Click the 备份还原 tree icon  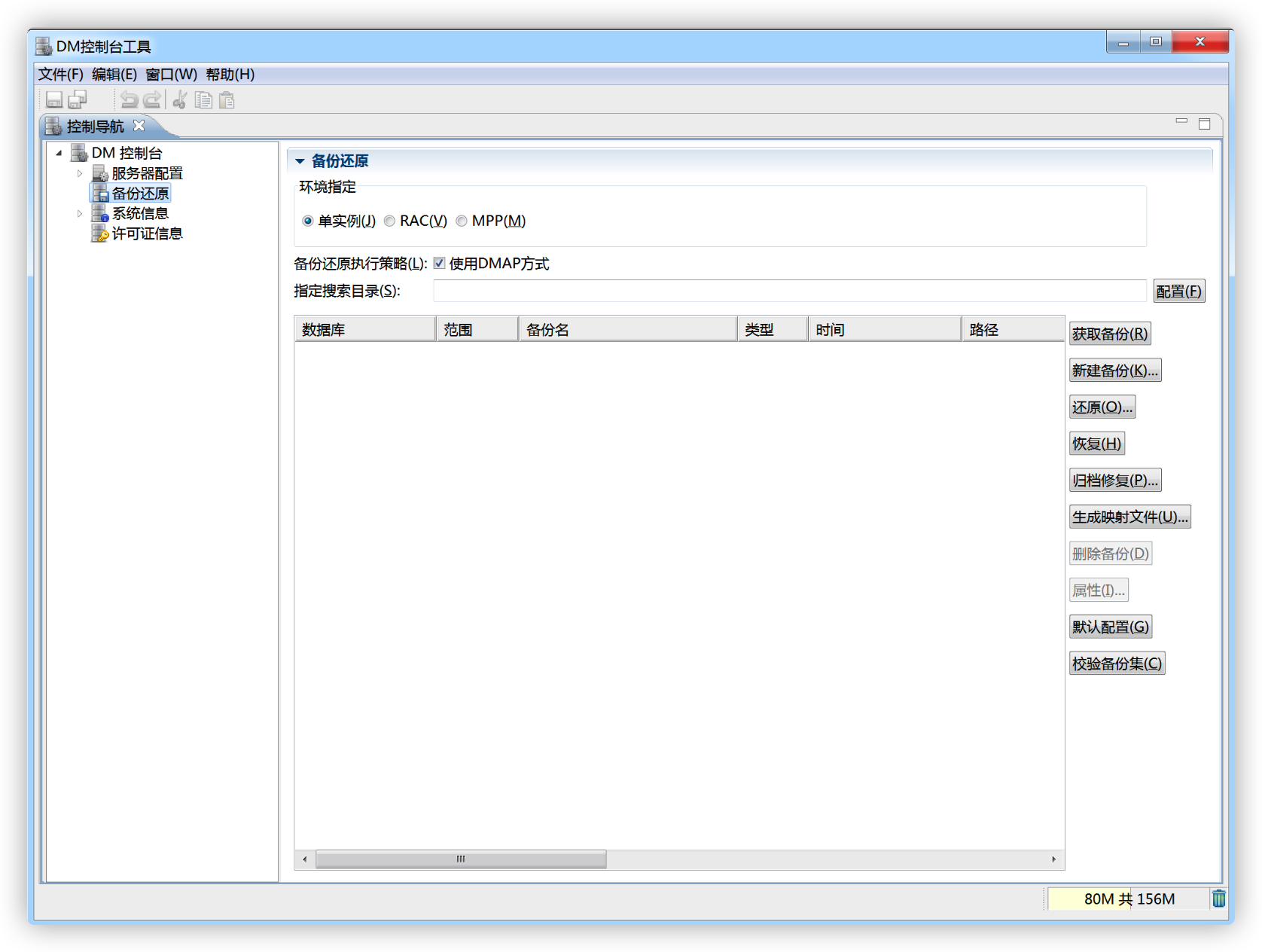tap(99, 194)
